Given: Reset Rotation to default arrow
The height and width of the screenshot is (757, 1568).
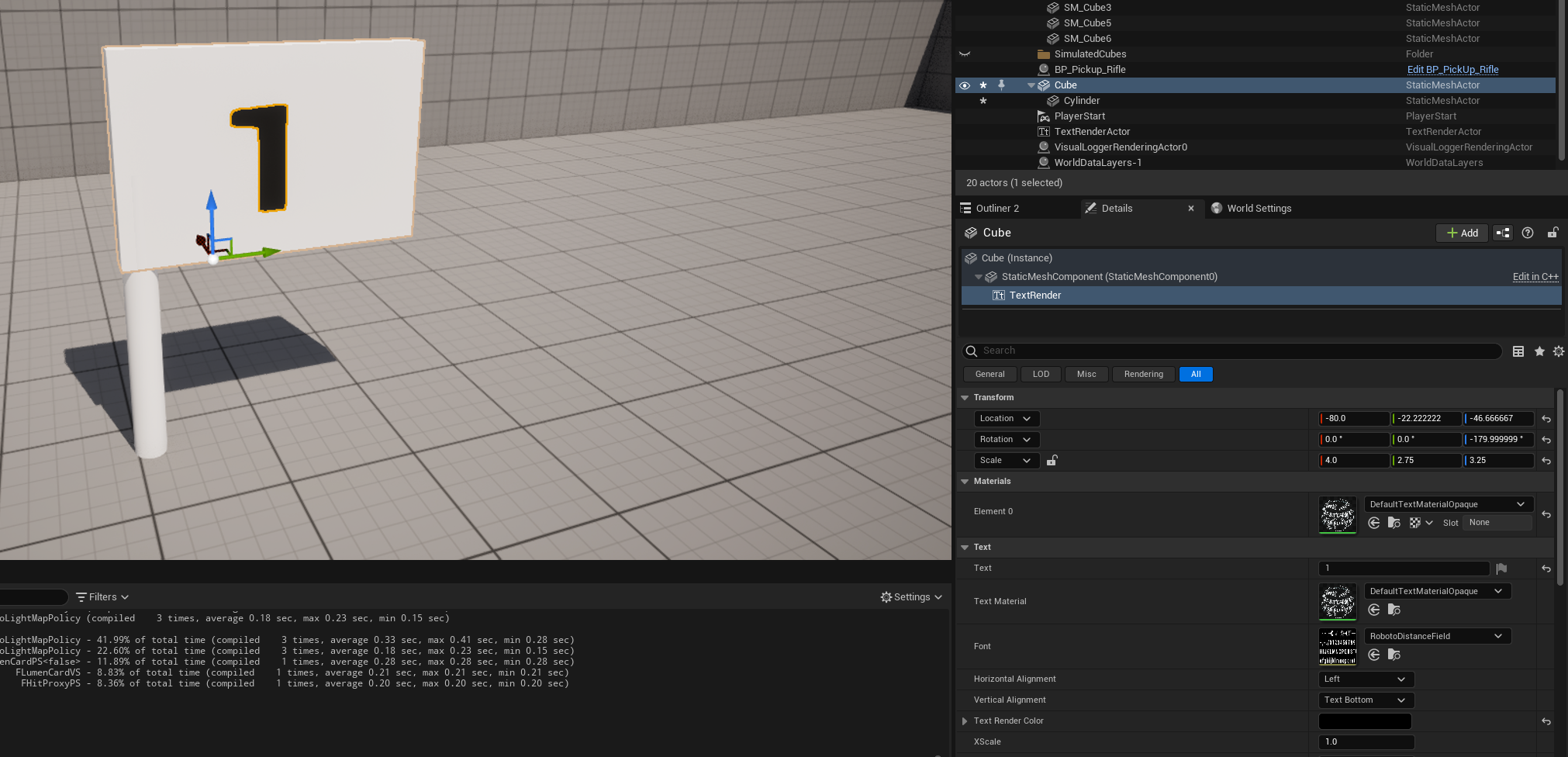Looking at the screenshot, I should coord(1546,440).
